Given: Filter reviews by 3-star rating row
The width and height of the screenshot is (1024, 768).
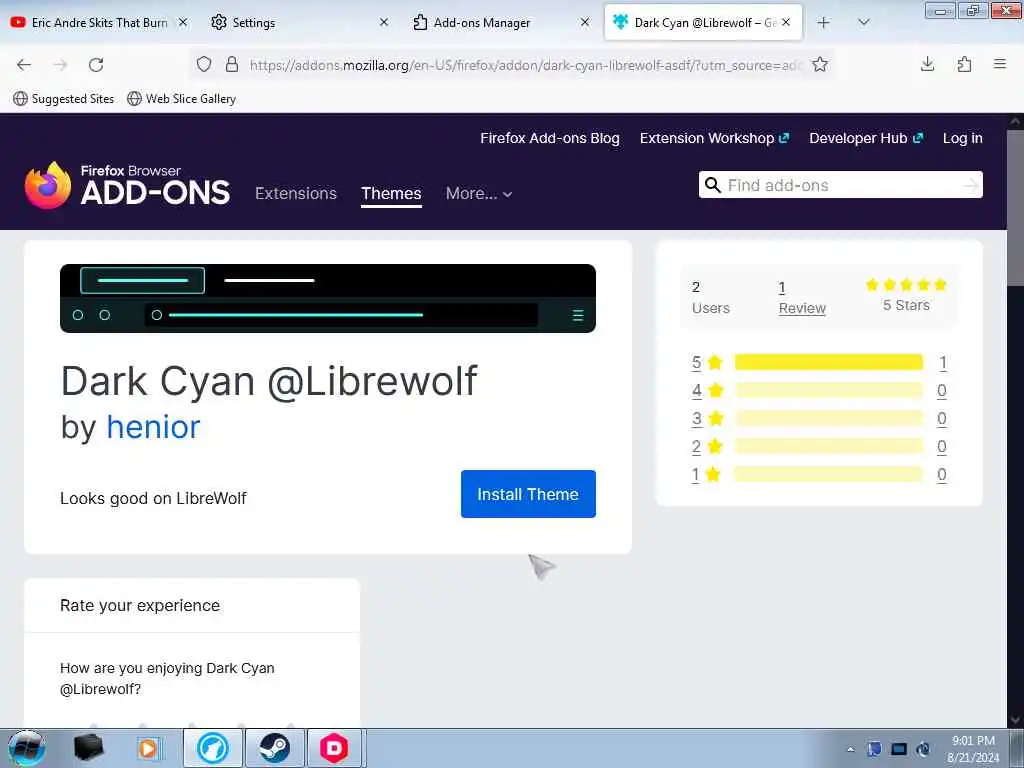Looking at the screenshot, I should coord(819,419).
